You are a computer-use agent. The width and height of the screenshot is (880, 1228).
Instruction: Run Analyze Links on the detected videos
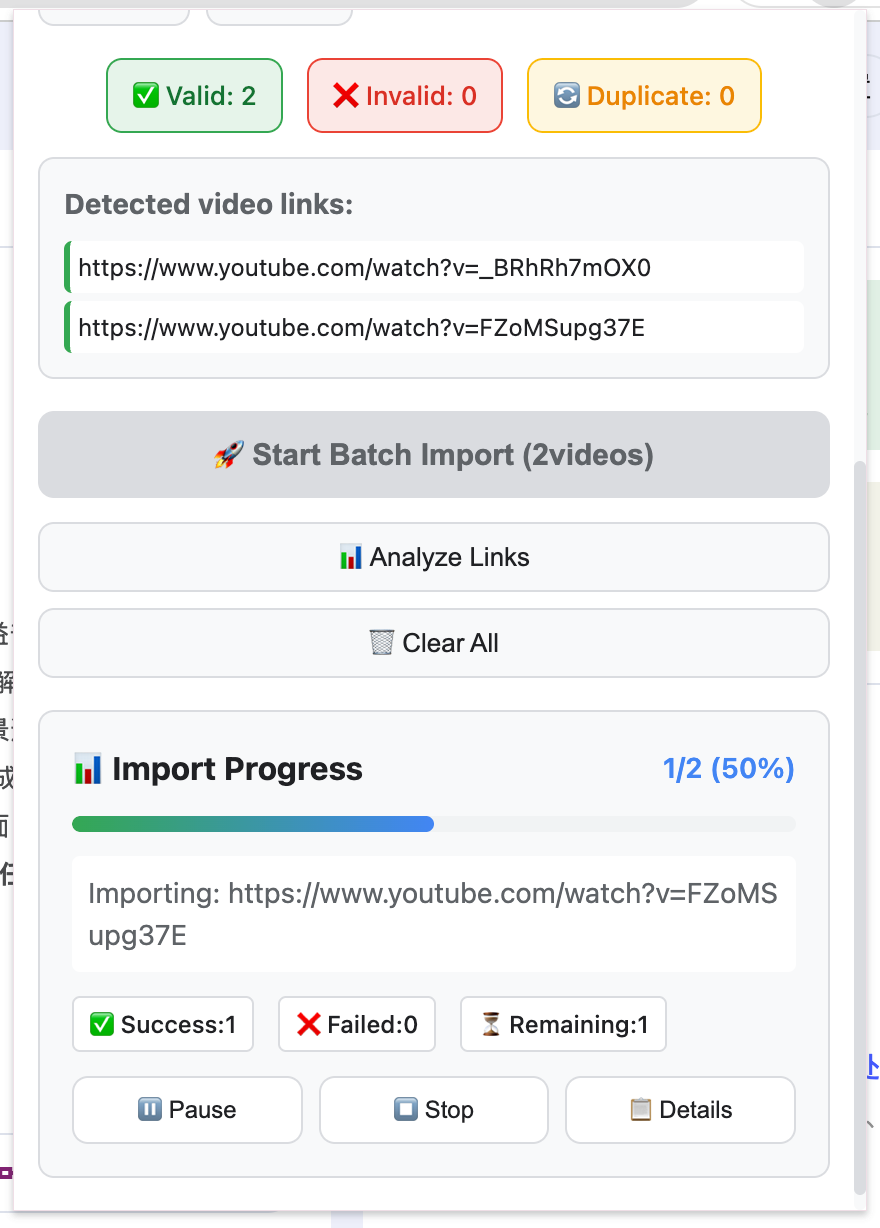click(x=434, y=557)
